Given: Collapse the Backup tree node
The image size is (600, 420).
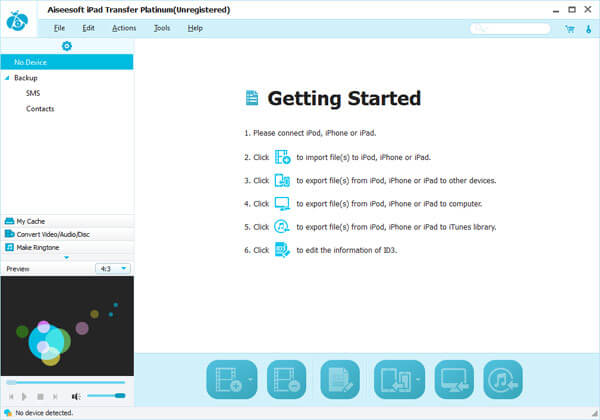Looking at the screenshot, I should click(7, 78).
